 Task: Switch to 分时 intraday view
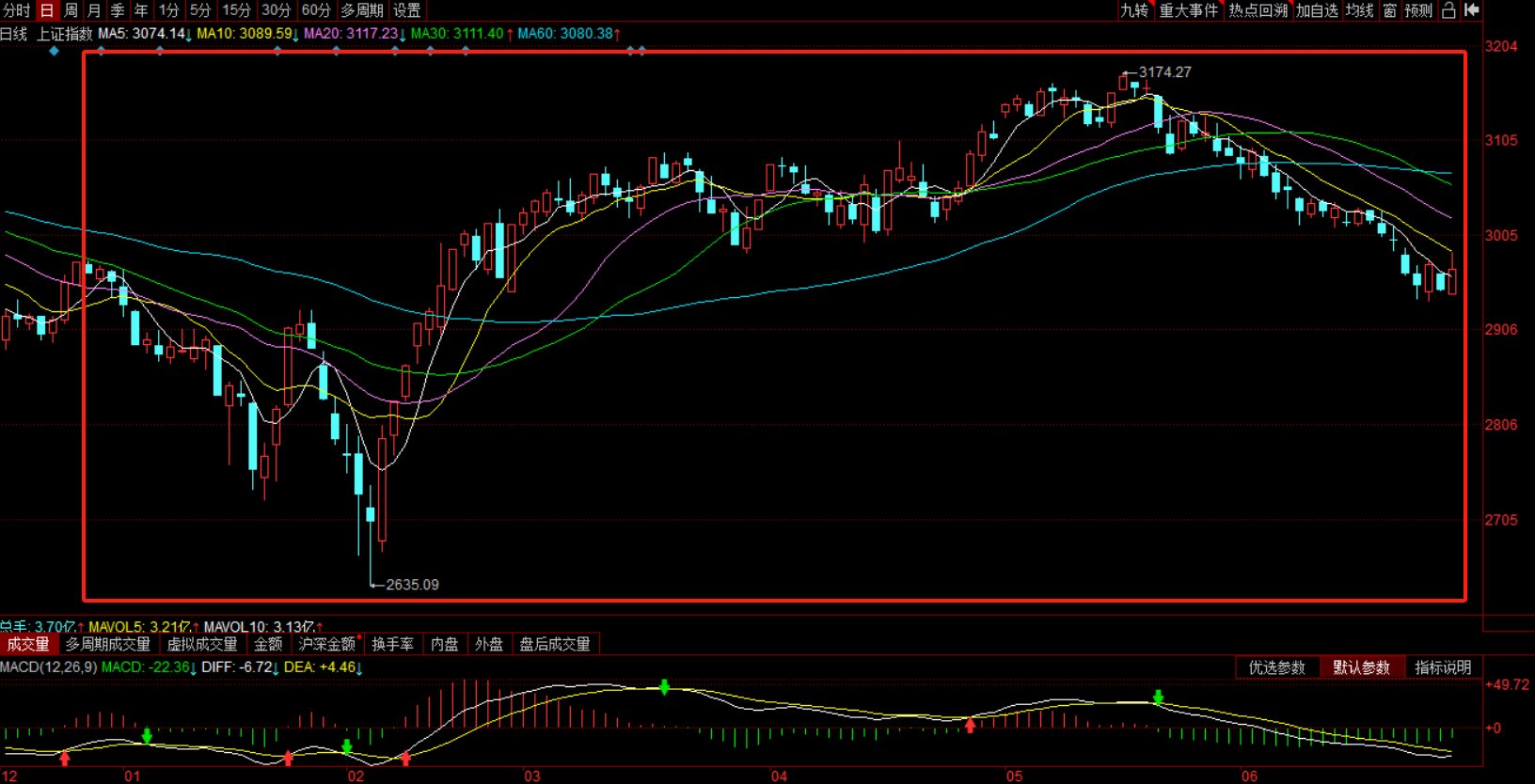[17, 10]
